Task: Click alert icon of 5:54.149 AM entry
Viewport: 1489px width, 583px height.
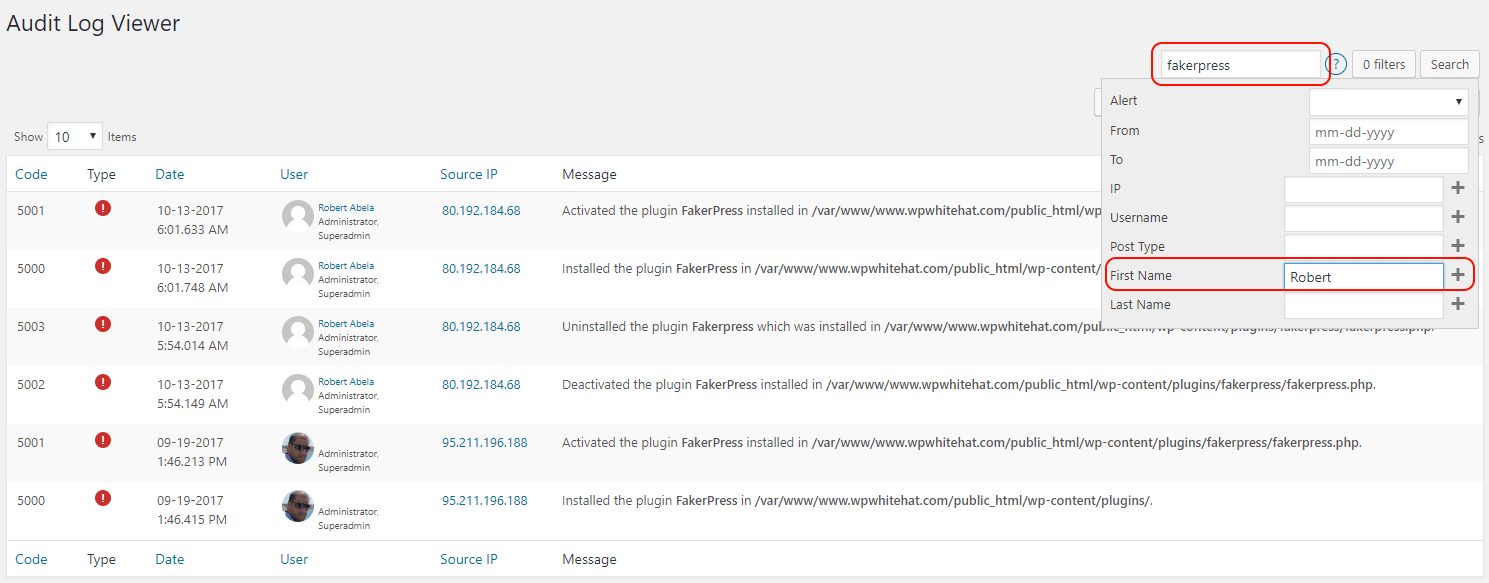Action: 102,382
